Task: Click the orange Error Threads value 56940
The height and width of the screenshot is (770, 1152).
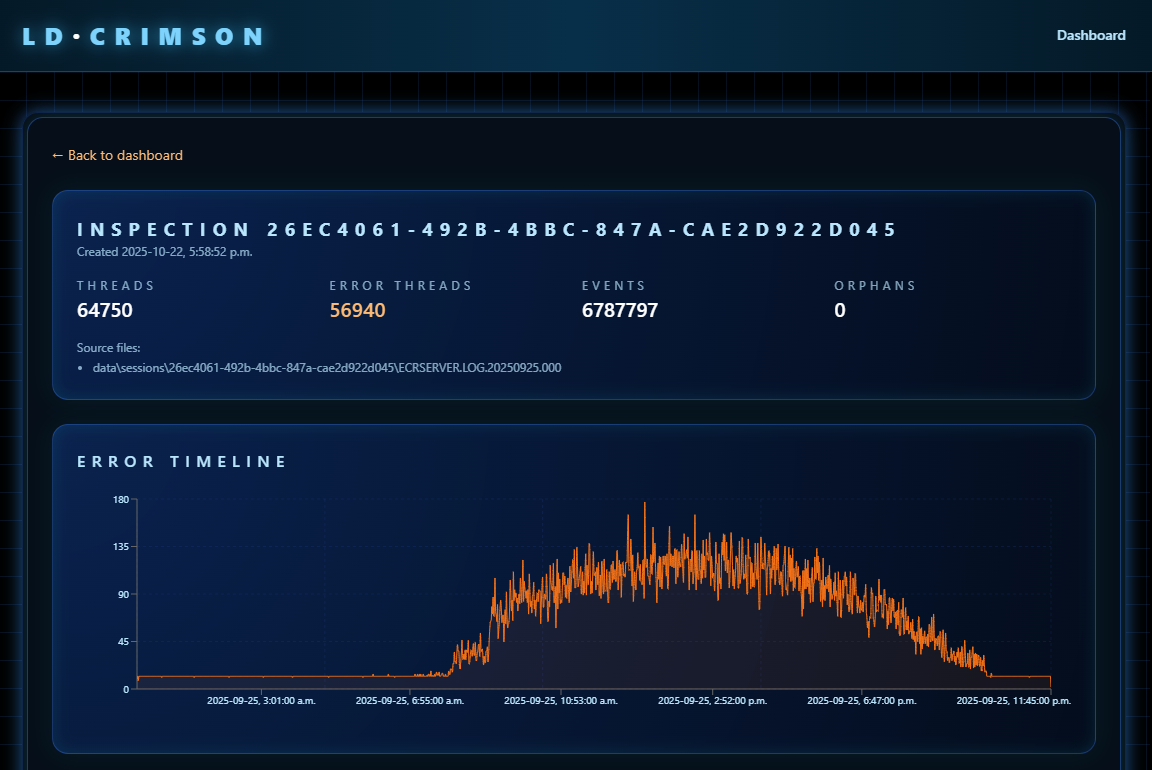Action: coord(357,311)
